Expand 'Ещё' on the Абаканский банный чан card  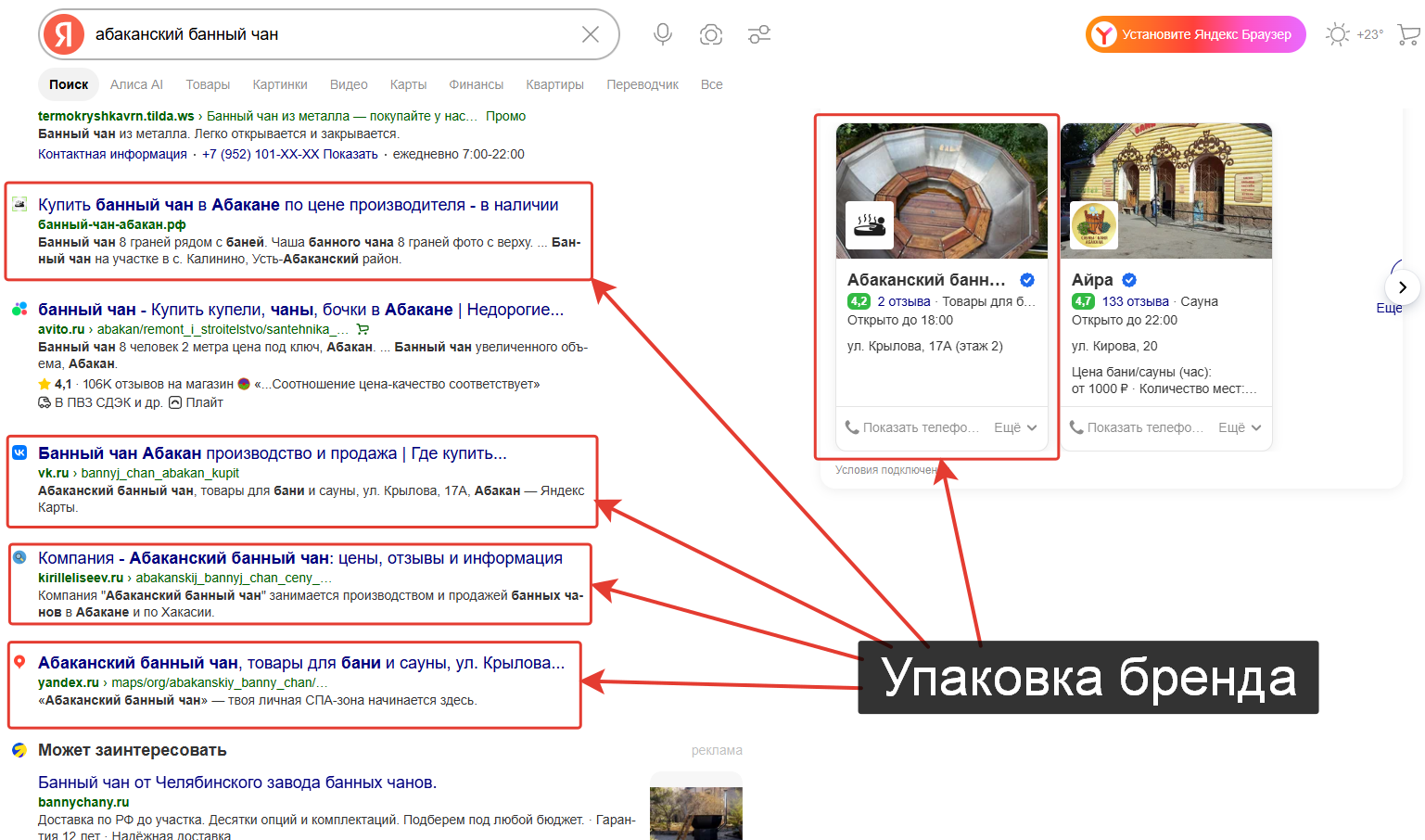[1015, 427]
